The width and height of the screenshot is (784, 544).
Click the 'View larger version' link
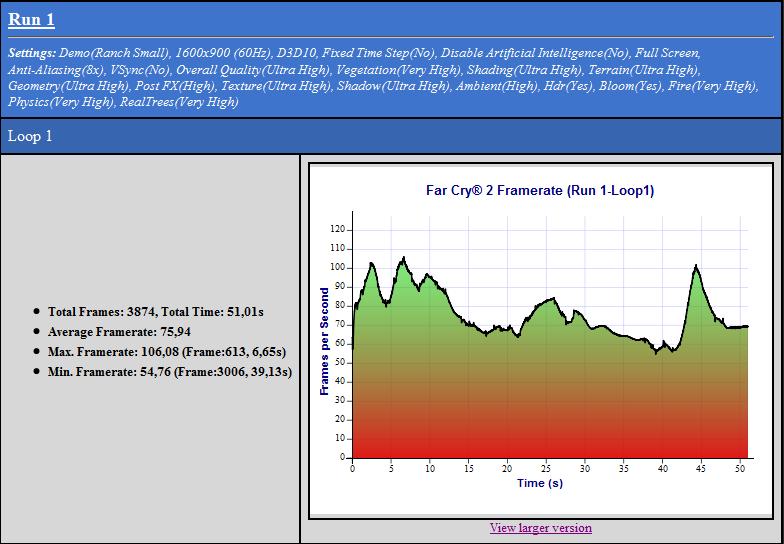(540, 528)
